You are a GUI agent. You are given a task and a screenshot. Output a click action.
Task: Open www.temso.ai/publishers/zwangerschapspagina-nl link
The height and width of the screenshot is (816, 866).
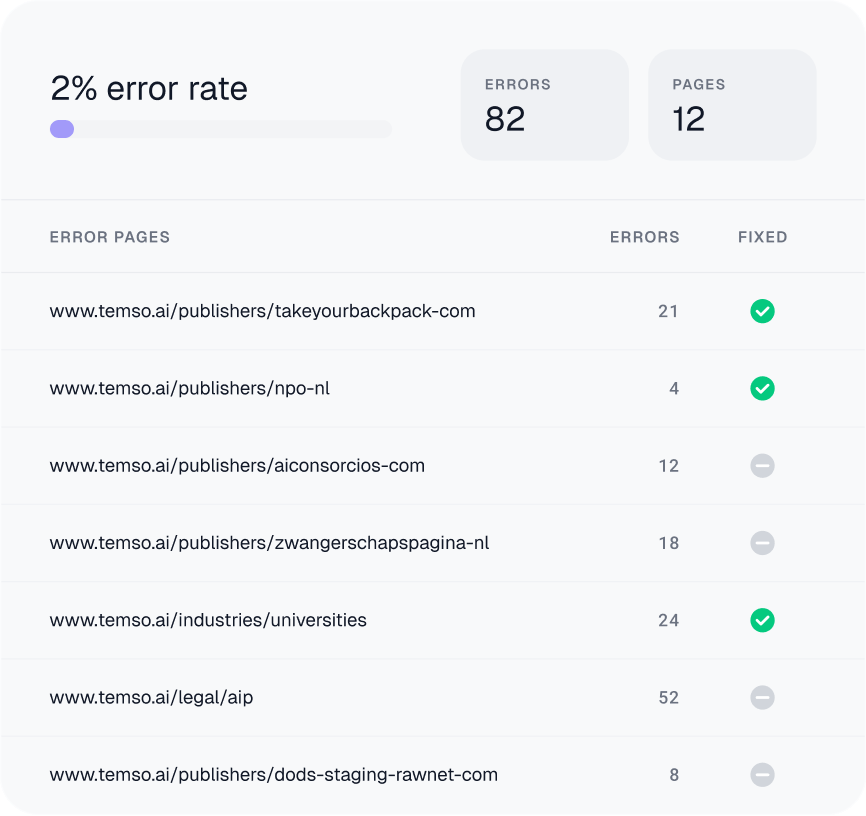pos(270,543)
